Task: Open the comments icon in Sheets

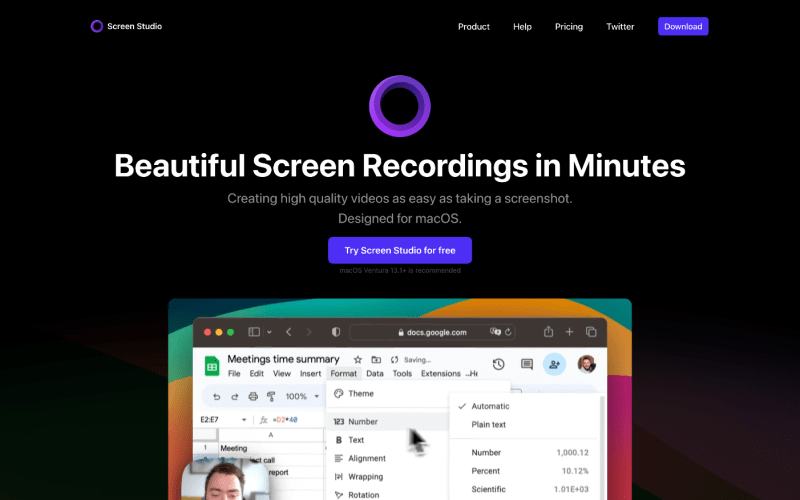Action: (x=527, y=364)
